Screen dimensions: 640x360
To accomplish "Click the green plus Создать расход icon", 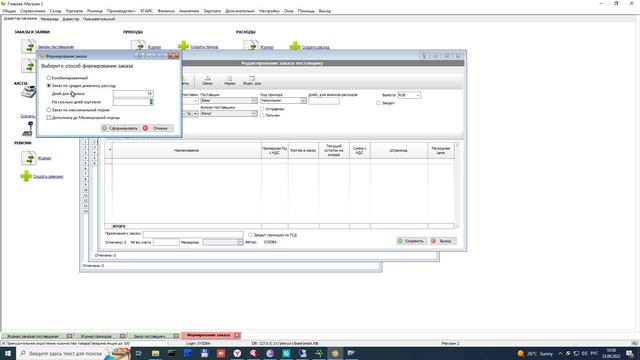I will pos(295,46).
